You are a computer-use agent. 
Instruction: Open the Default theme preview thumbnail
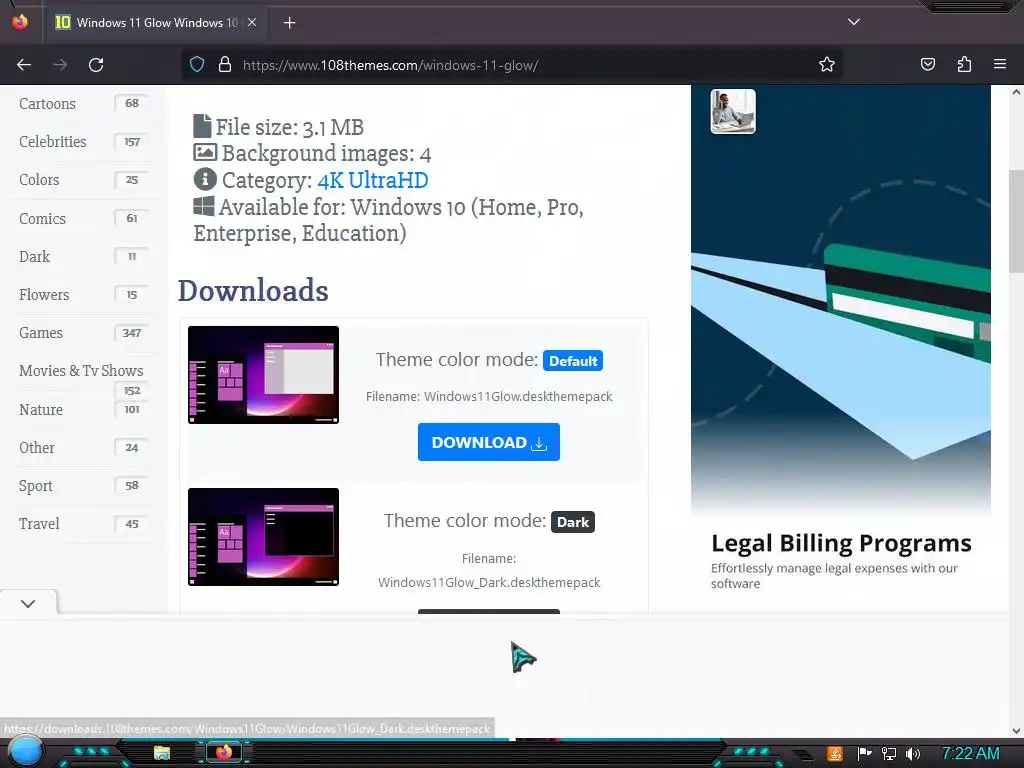coord(263,375)
